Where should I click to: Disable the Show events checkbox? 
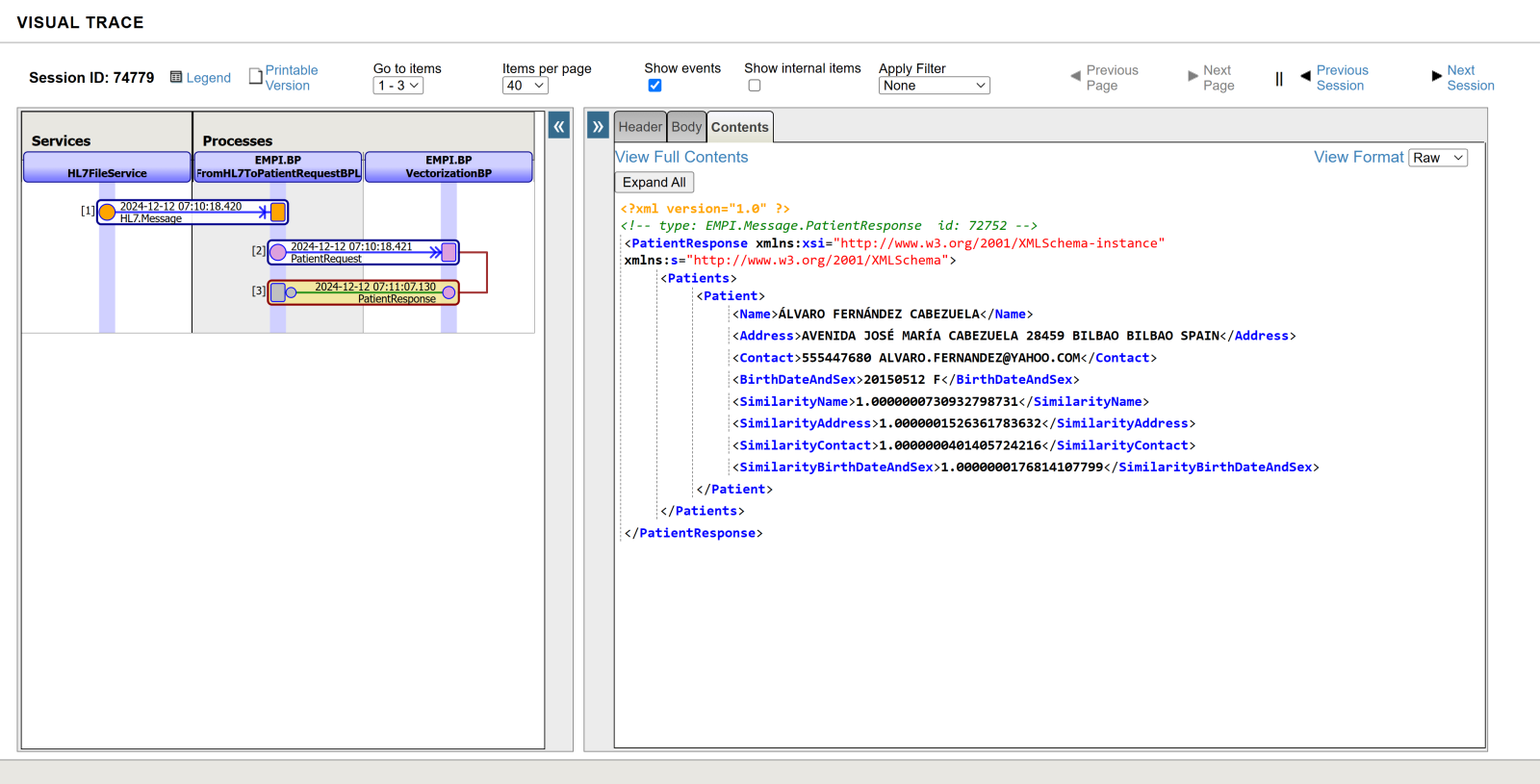[x=654, y=86]
